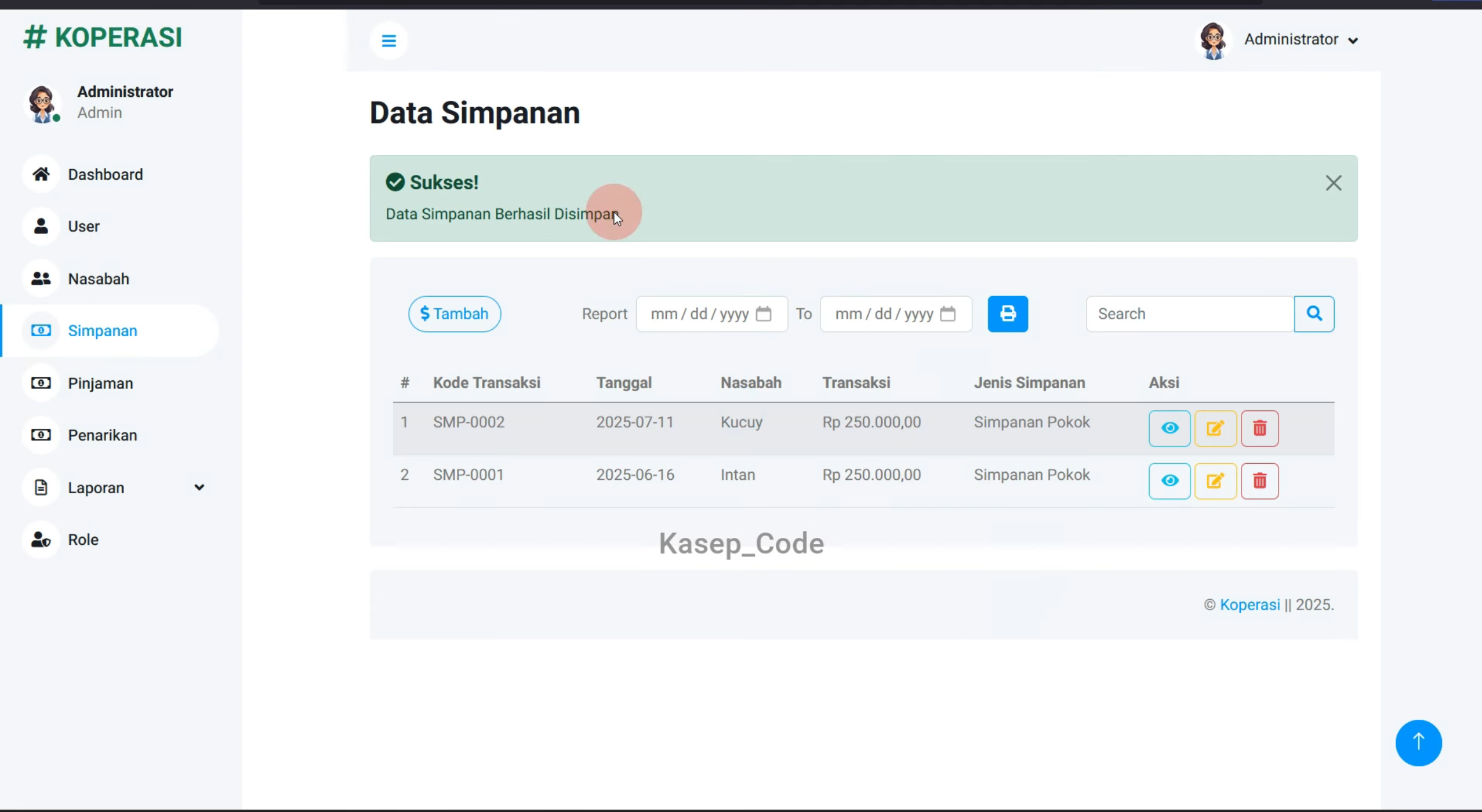
Task: Click the KOPERASI logo heading
Action: coord(103,37)
